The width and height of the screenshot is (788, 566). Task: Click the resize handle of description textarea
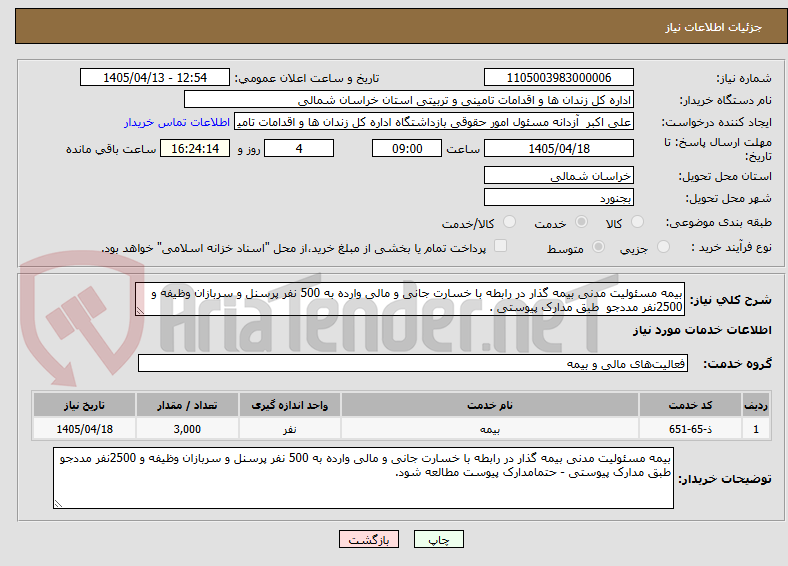click(x=140, y=311)
